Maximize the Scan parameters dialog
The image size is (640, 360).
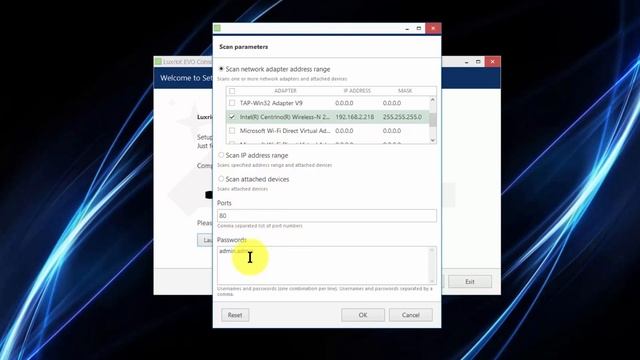click(x=418, y=28)
